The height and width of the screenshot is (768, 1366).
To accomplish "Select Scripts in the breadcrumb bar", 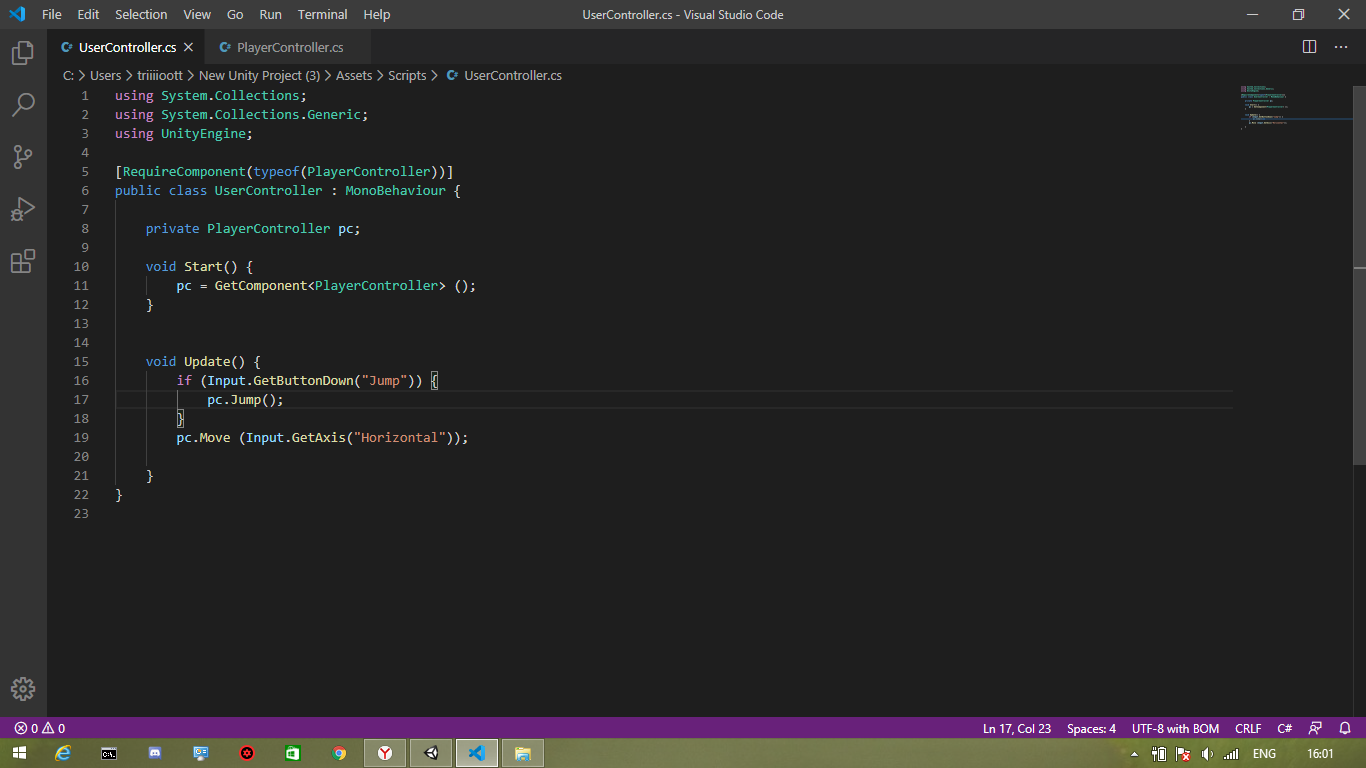I will pos(407,75).
